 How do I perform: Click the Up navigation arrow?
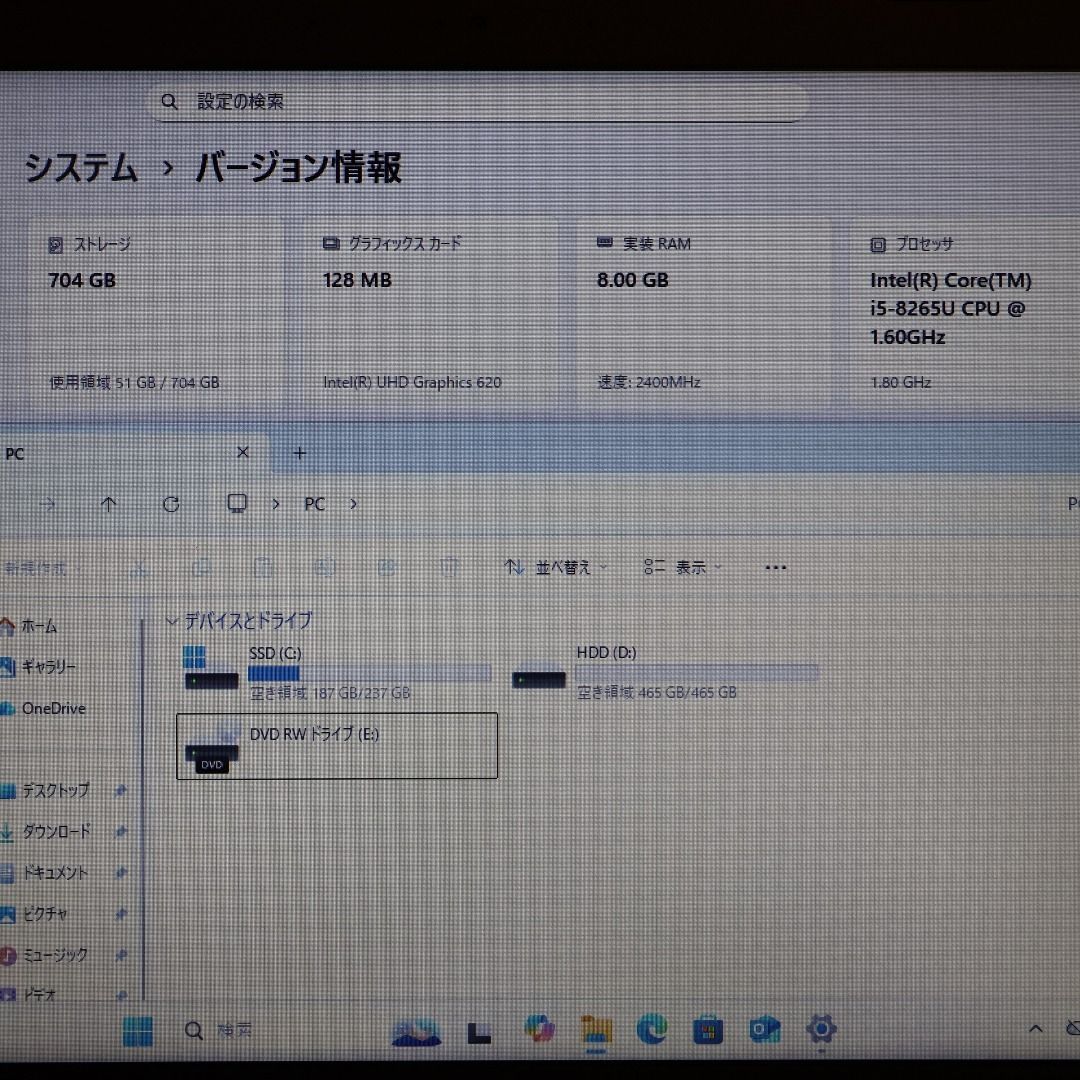[x=109, y=504]
